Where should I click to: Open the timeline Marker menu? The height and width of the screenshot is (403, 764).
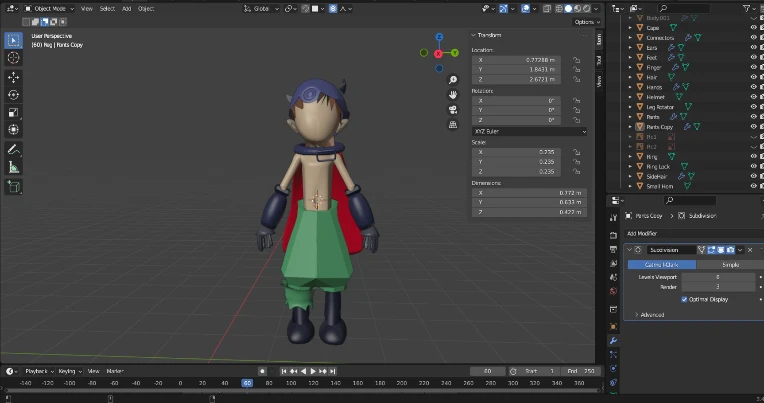115,371
